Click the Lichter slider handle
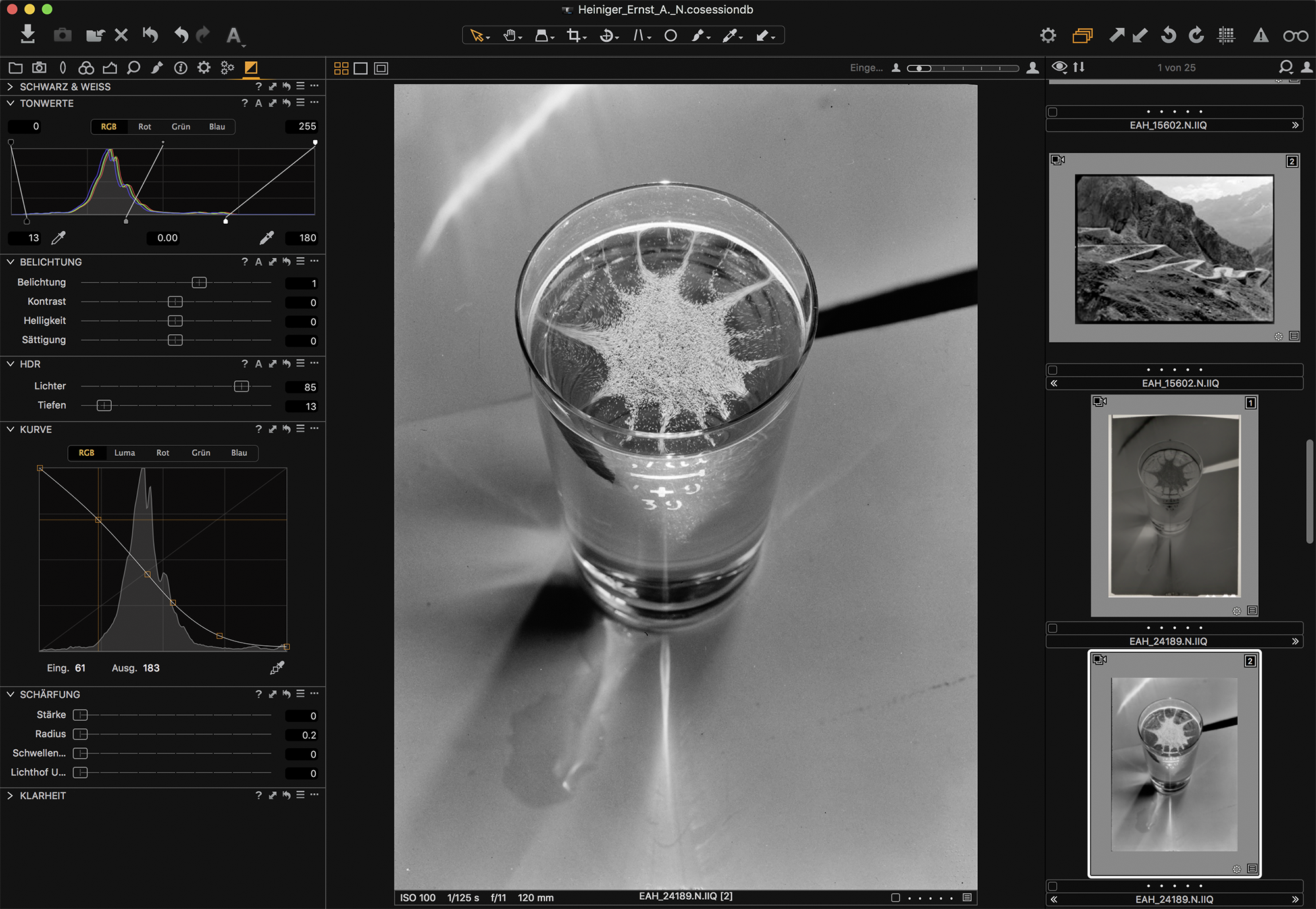Viewport: 1316px width, 909px height. tap(241, 386)
